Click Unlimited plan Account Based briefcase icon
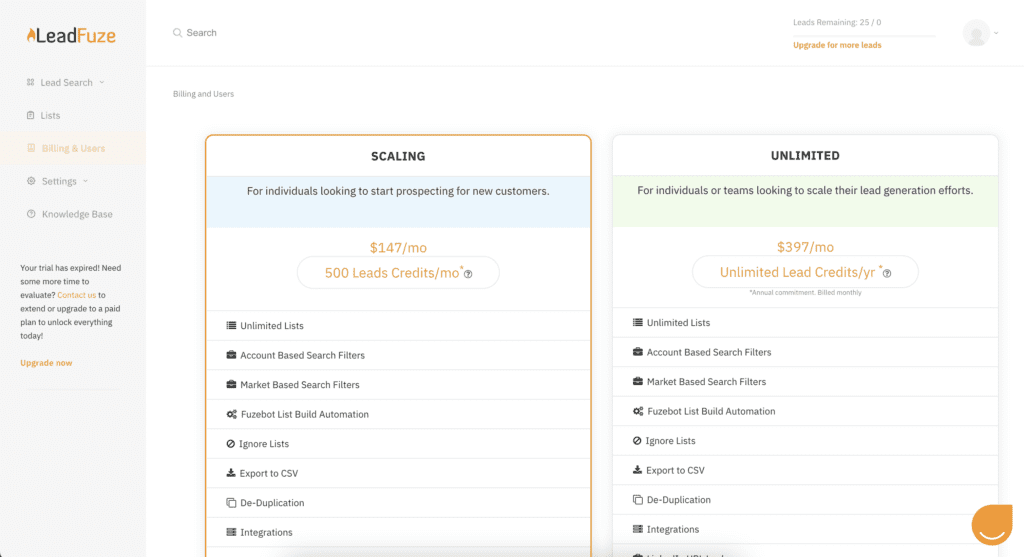The image size is (1024, 557). [637, 351]
